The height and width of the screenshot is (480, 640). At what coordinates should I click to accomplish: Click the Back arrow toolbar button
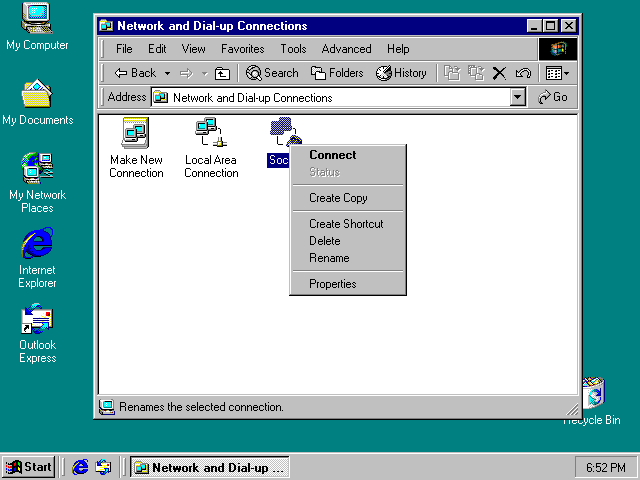[136, 73]
